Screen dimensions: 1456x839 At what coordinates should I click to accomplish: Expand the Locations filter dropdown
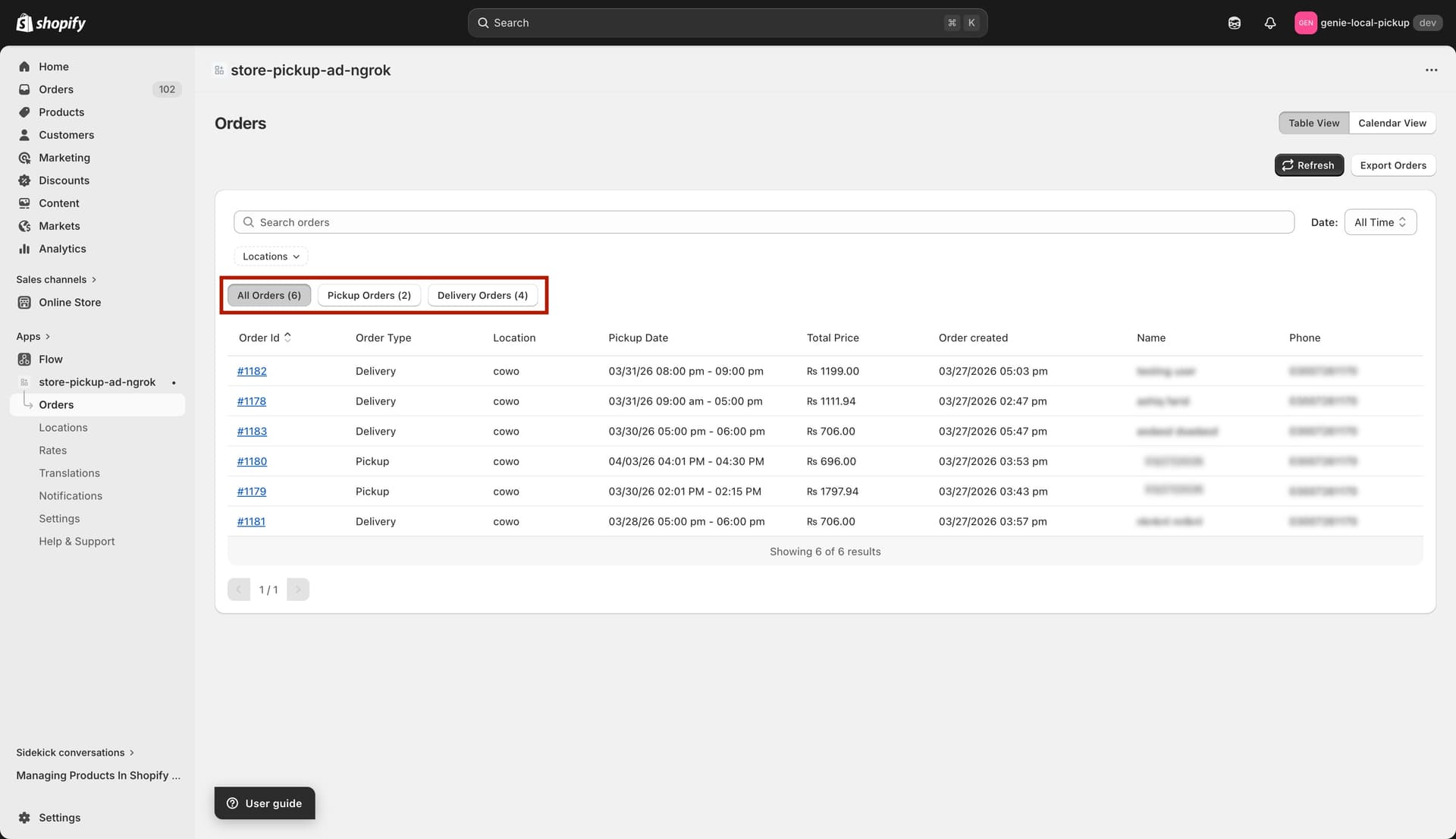[x=271, y=256]
